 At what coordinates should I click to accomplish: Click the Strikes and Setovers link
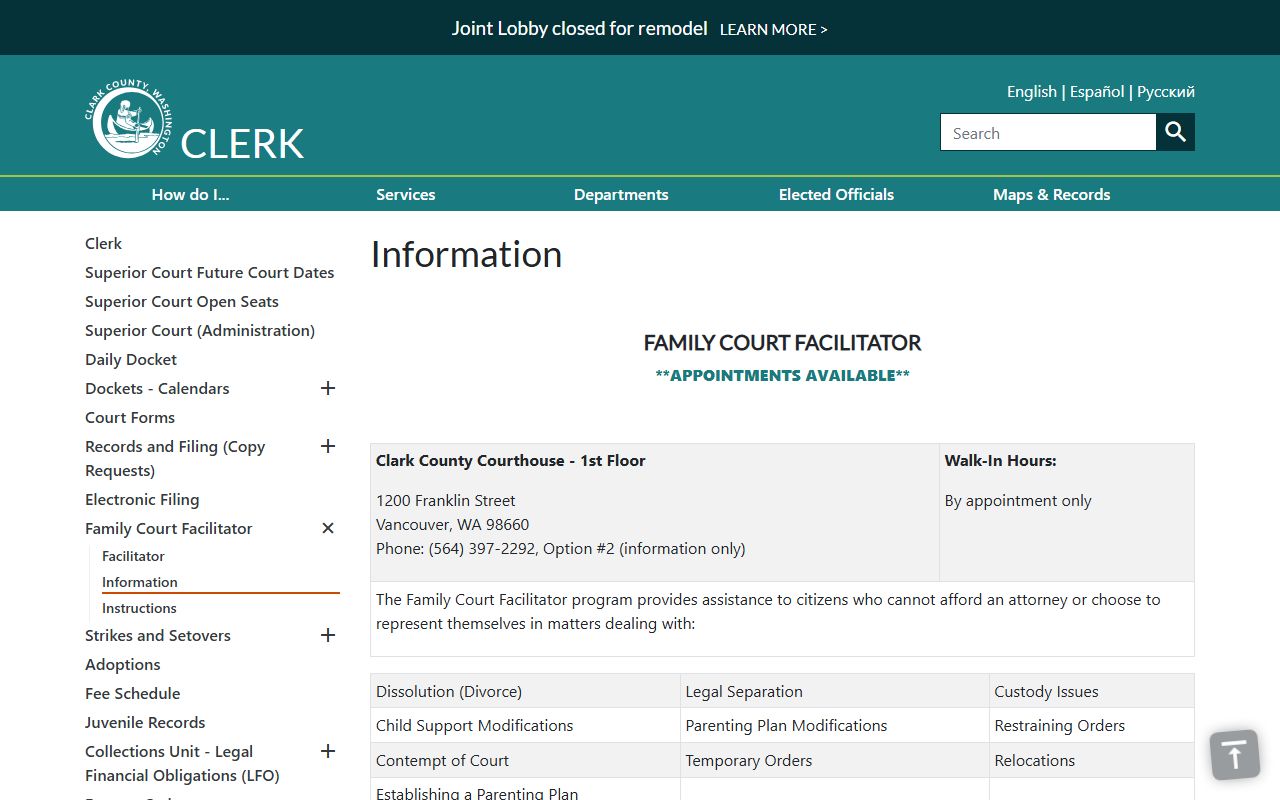pyautogui.click(x=158, y=635)
